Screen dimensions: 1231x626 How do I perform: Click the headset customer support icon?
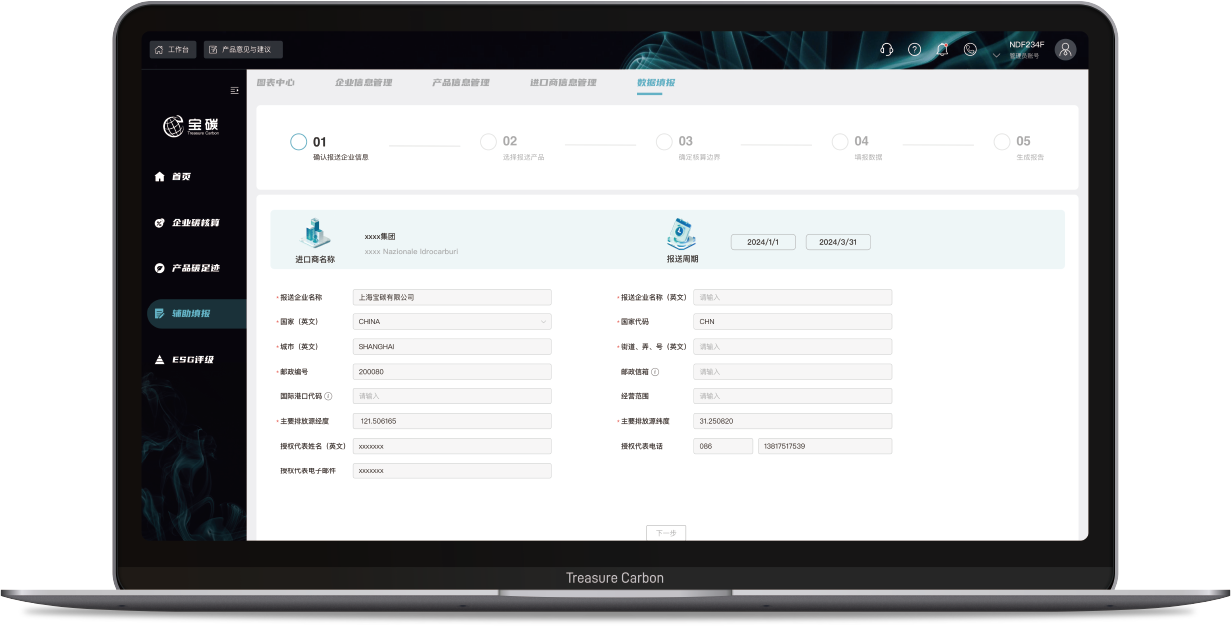click(x=886, y=49)
